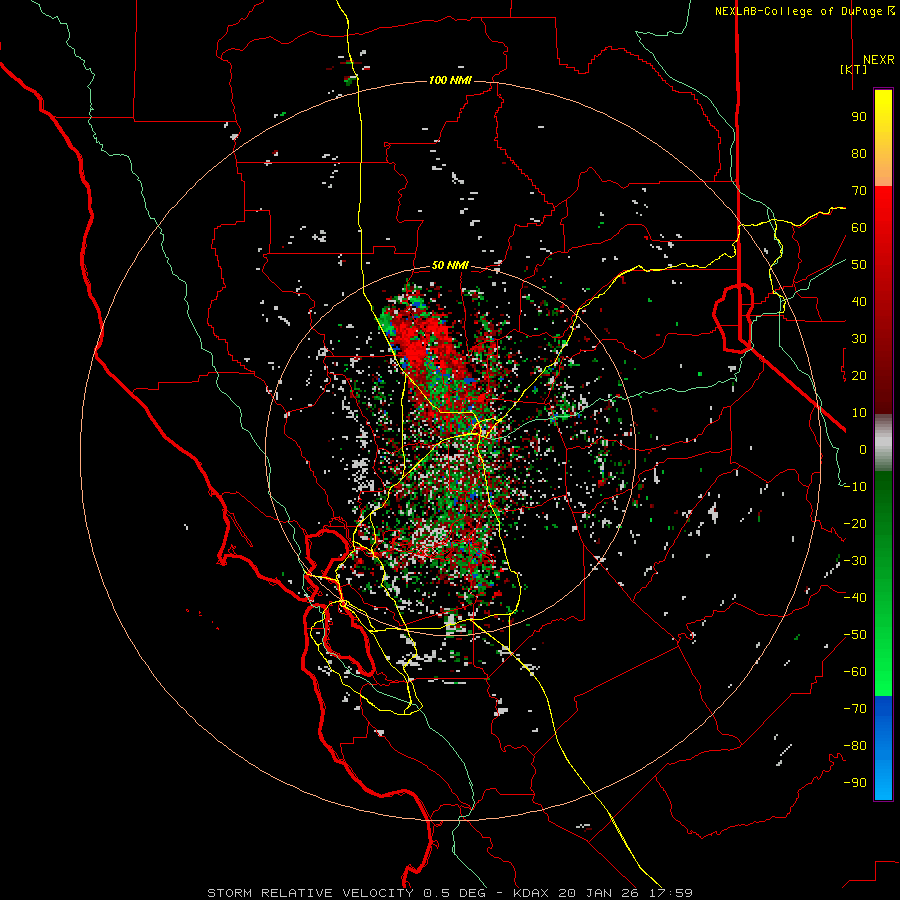The image size is (900, 900).
Task: Pick the gray zero-velocity segment of color bar
Action: (883, 442)
